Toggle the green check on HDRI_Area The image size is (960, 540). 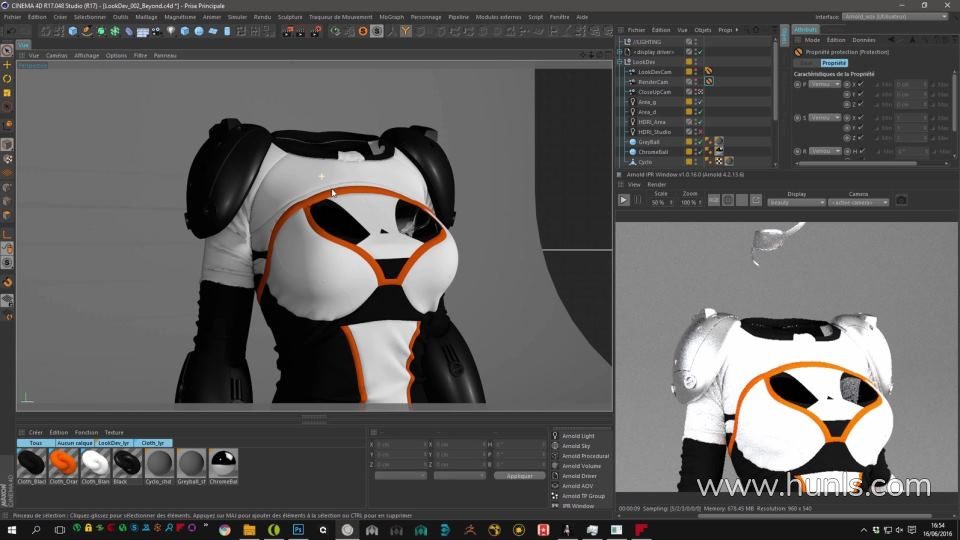pyautogui.click(x=700, y=122)
